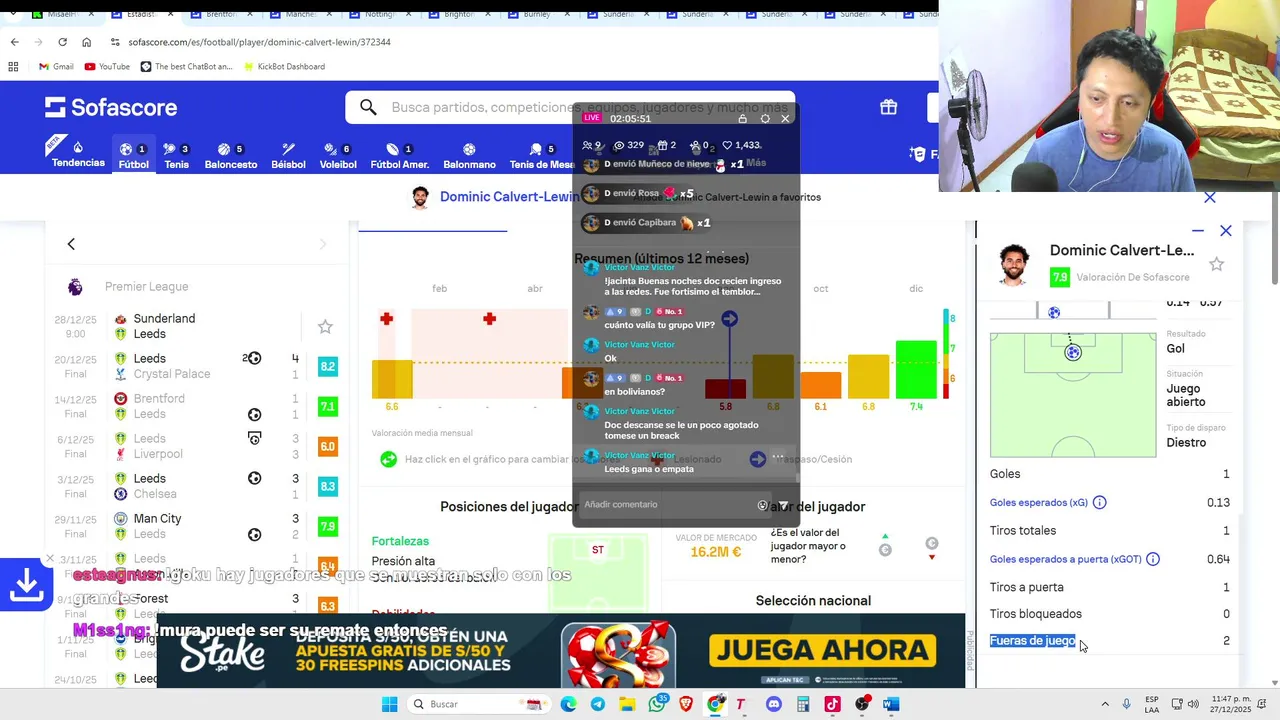The image size is (1280, 720).
Task: Open the YouTube bookmark
Action: click(x=107, y=66)
